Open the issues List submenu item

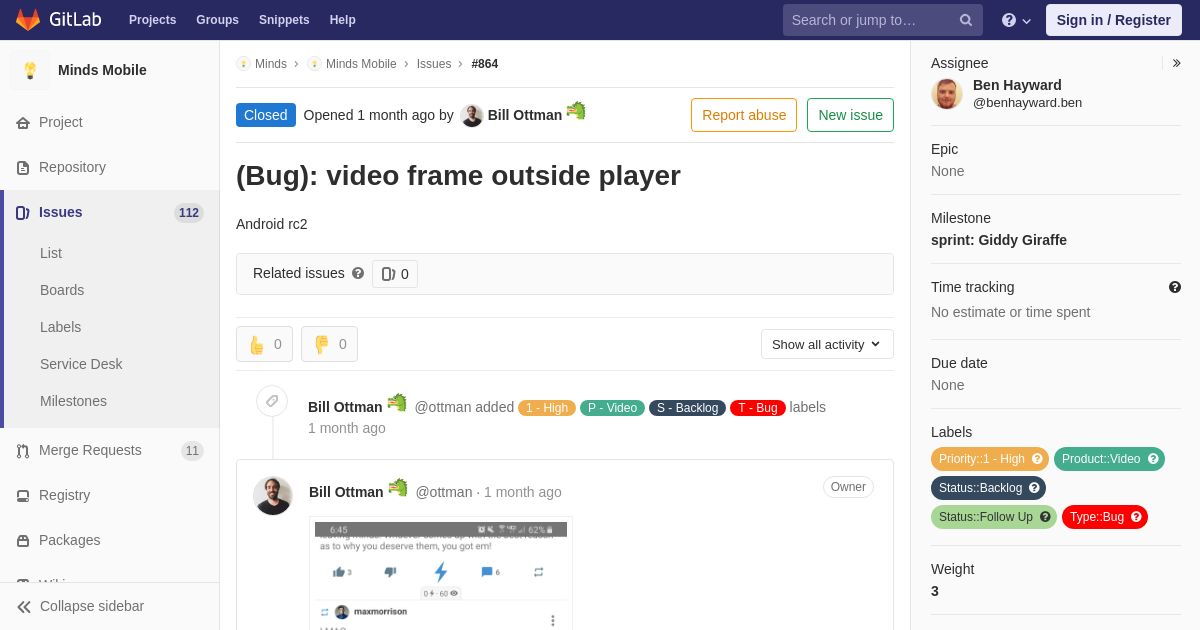[51, 253]
